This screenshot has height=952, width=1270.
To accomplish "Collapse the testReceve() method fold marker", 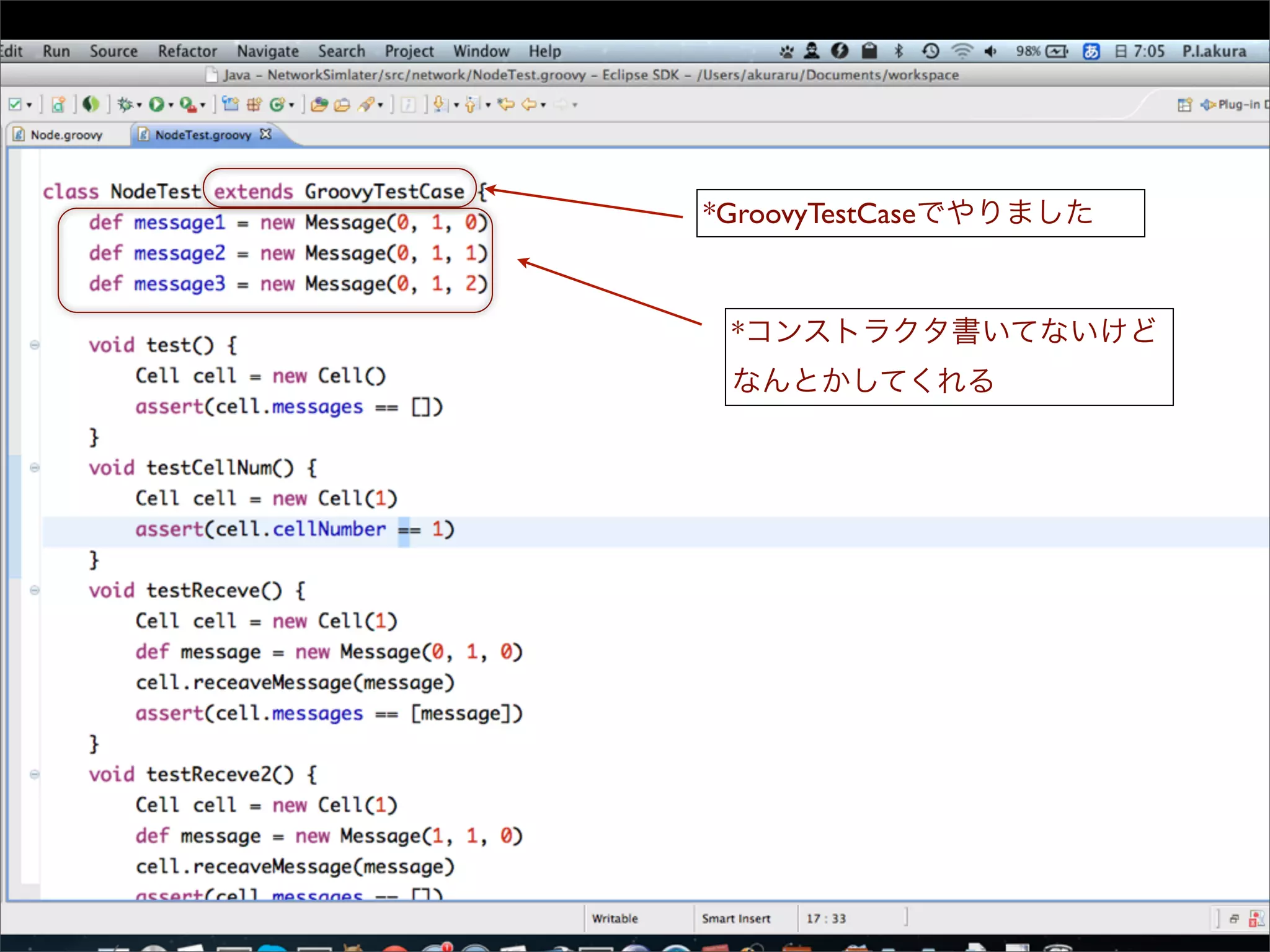I will tap(35, 590).
